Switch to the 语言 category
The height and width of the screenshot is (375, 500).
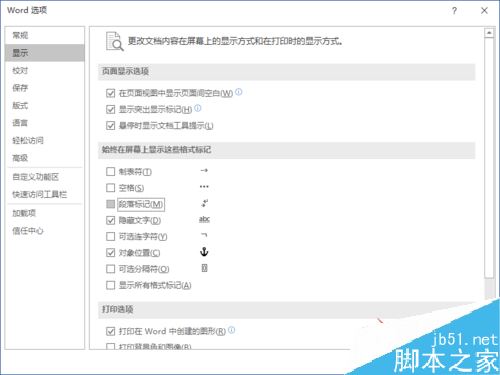(x=45, y=123)
